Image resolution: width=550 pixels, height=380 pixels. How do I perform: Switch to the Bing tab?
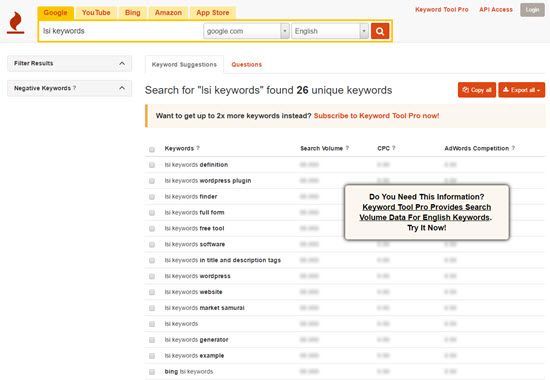tap(133, 13)
